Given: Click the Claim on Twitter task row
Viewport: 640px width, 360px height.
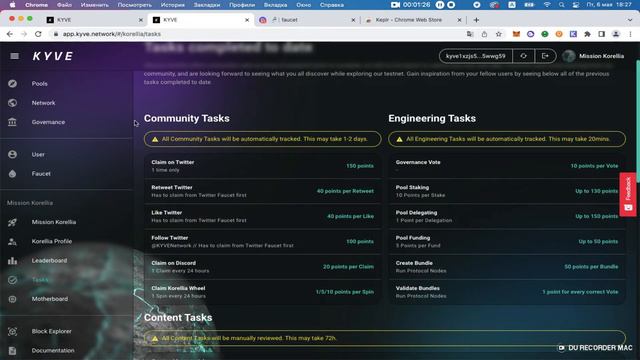Looking at the screenshot, I should pyautogui.click(x=262, y=166).
